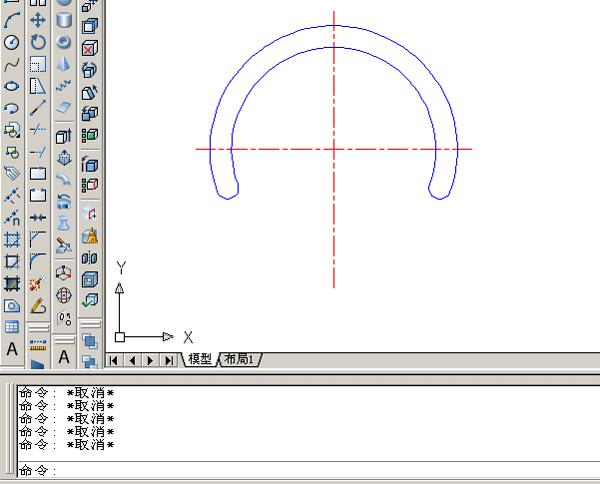Select the Multiline Text tool in Draw toolbar

coord(12,349)
